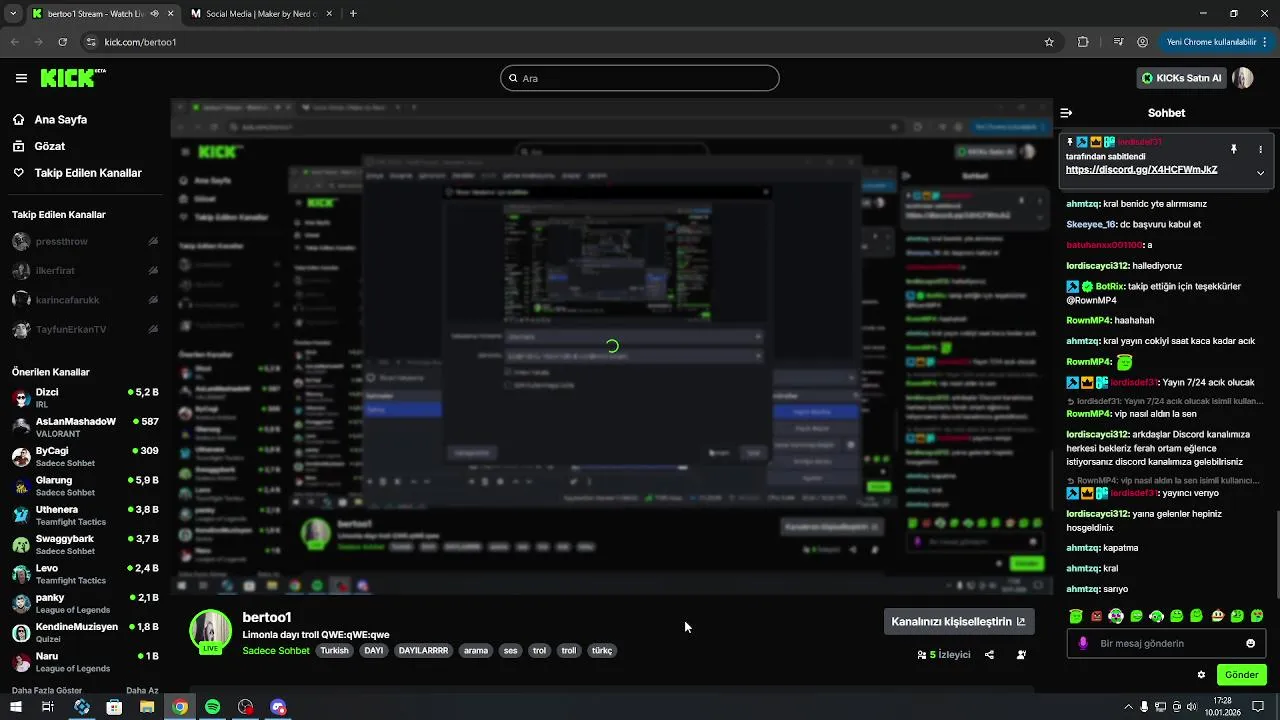The height and width of the screenshot is (720, 1280).
Task: Open Spotify from the taskbar
Action: pos(212,707)
